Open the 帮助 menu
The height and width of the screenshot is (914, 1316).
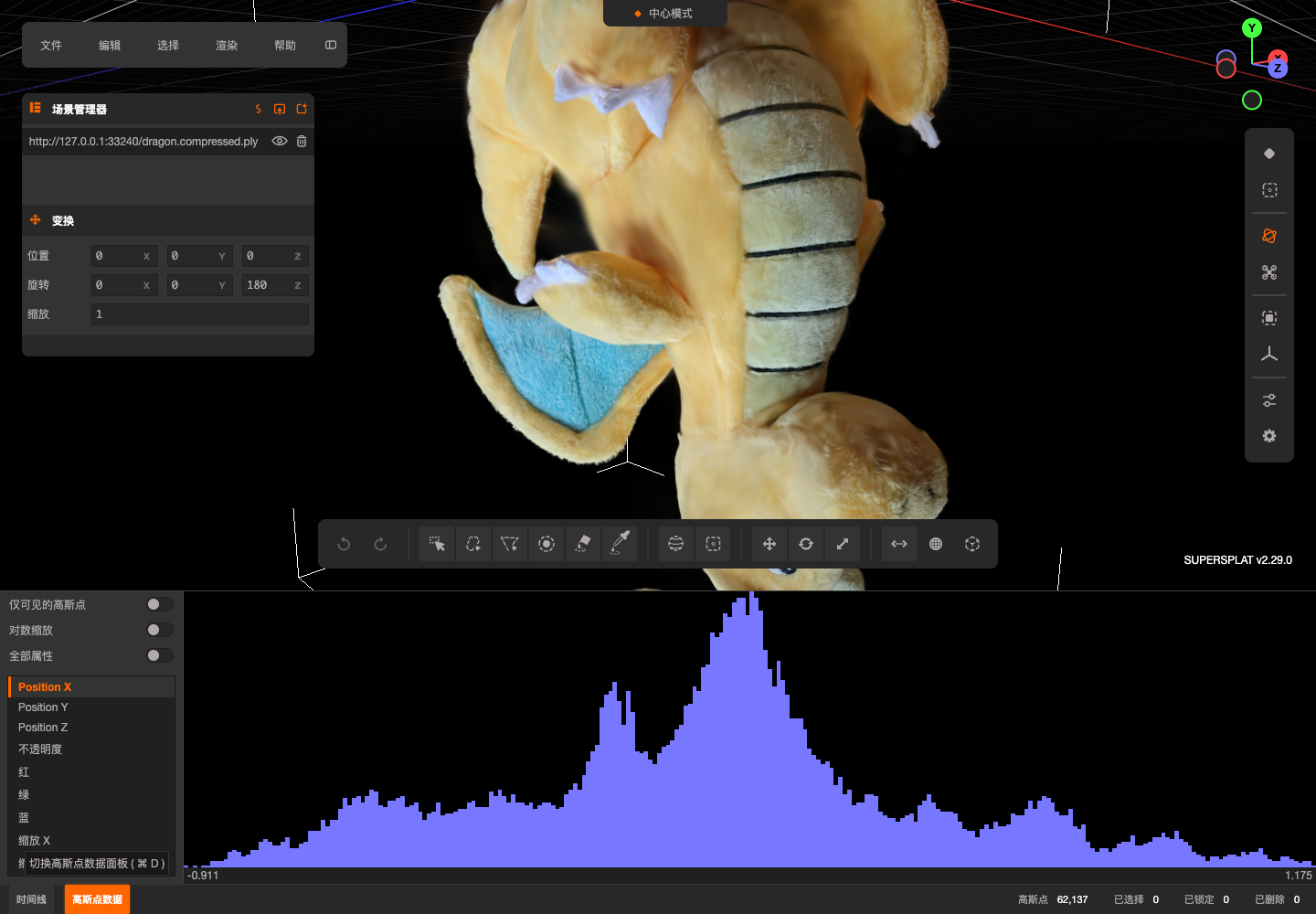pyautogui.click(x=285, y=45)
